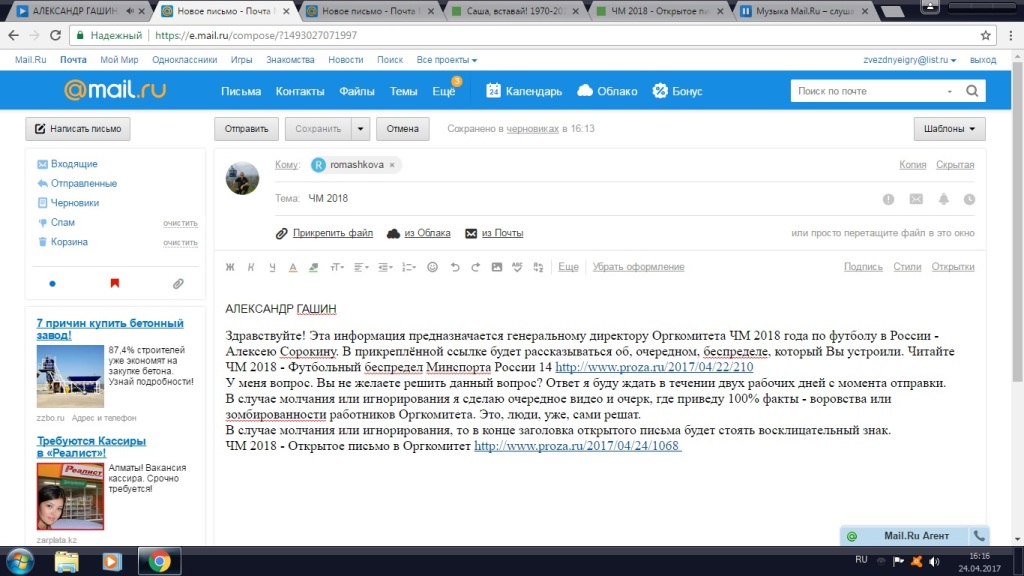Open the Отправленные folder

pos(84,184)
